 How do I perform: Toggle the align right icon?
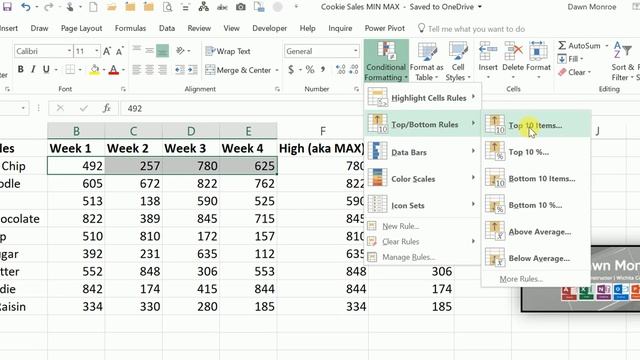pos(162,70)
